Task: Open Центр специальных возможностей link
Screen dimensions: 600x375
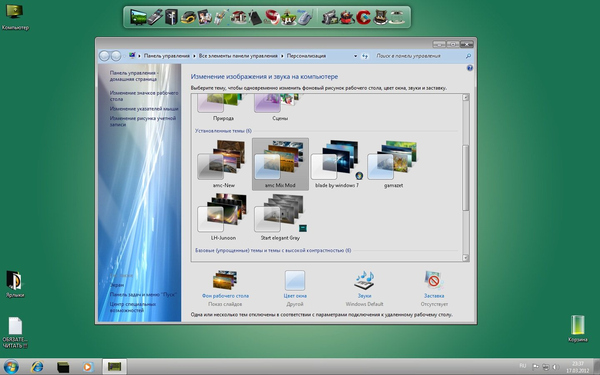Action: pos(133,307)
